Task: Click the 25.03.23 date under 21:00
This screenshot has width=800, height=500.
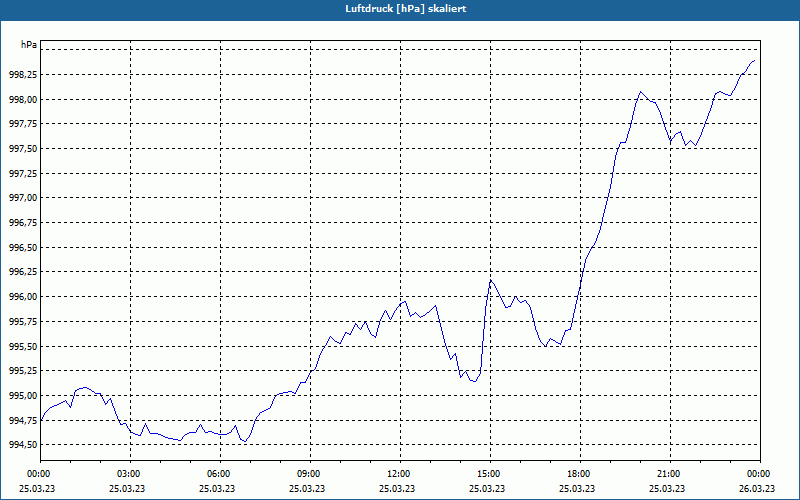Action: click(667, 488)
